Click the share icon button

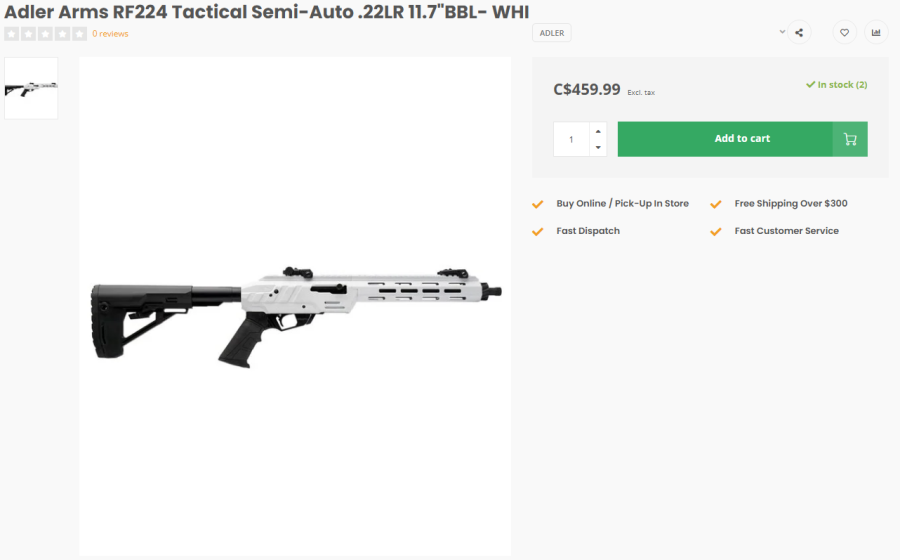coord(799,33)
